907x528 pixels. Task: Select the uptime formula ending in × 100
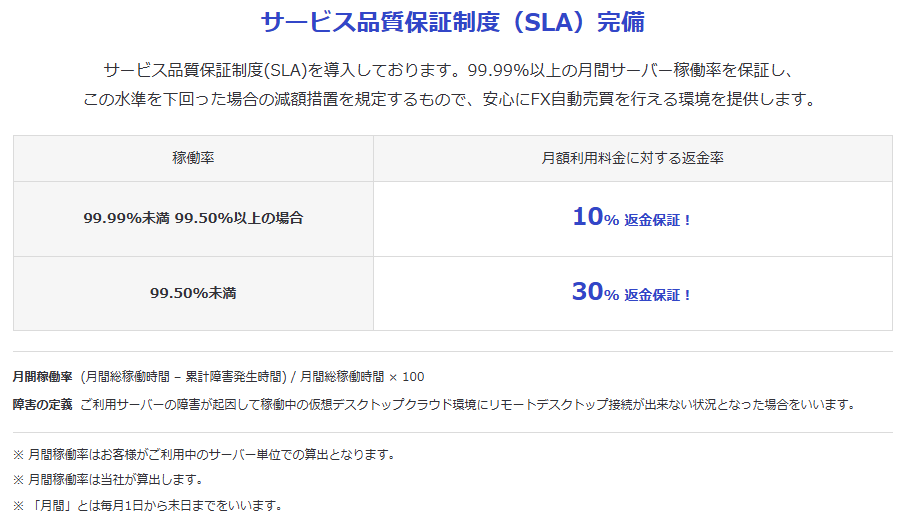252,377
